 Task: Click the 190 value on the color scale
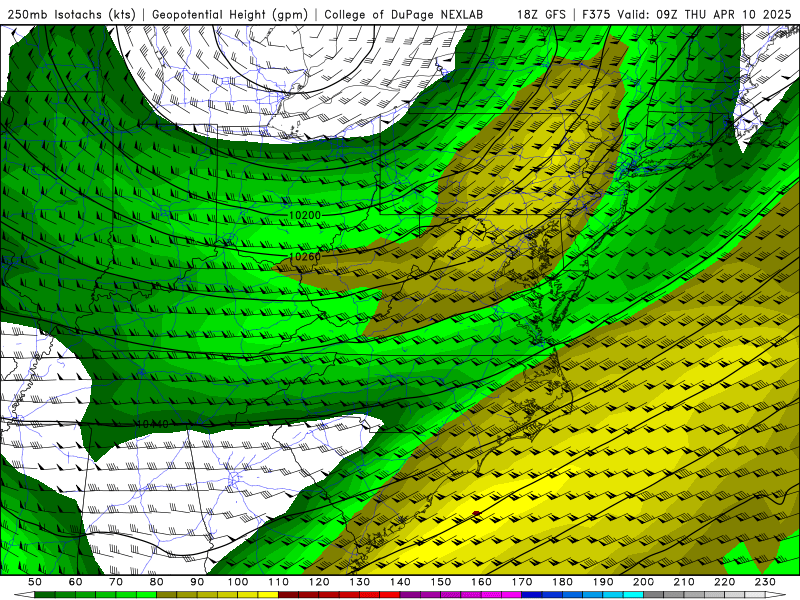coord(603,582)
